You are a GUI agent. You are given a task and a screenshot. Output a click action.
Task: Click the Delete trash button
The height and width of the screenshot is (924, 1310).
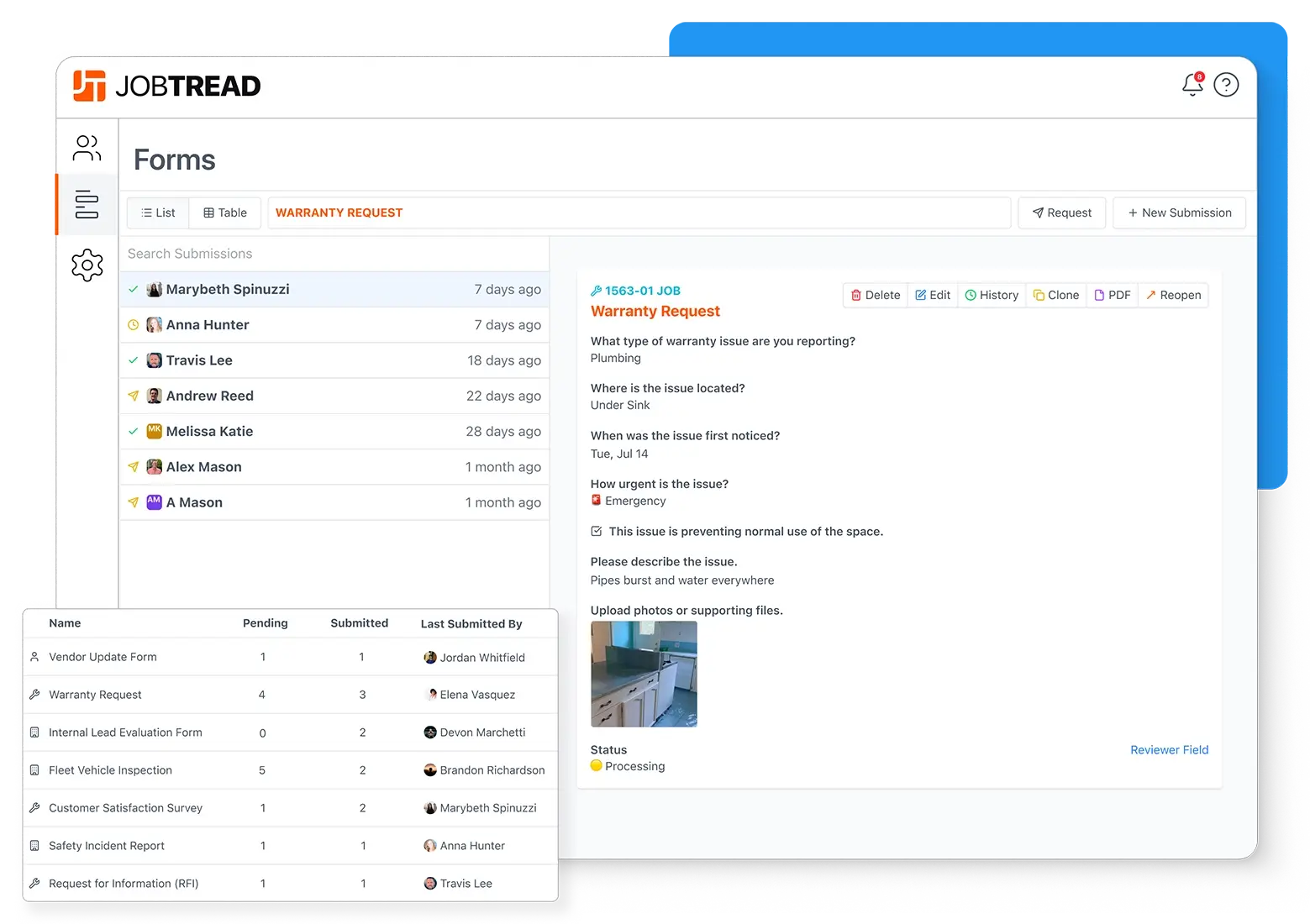coord(876,295)
